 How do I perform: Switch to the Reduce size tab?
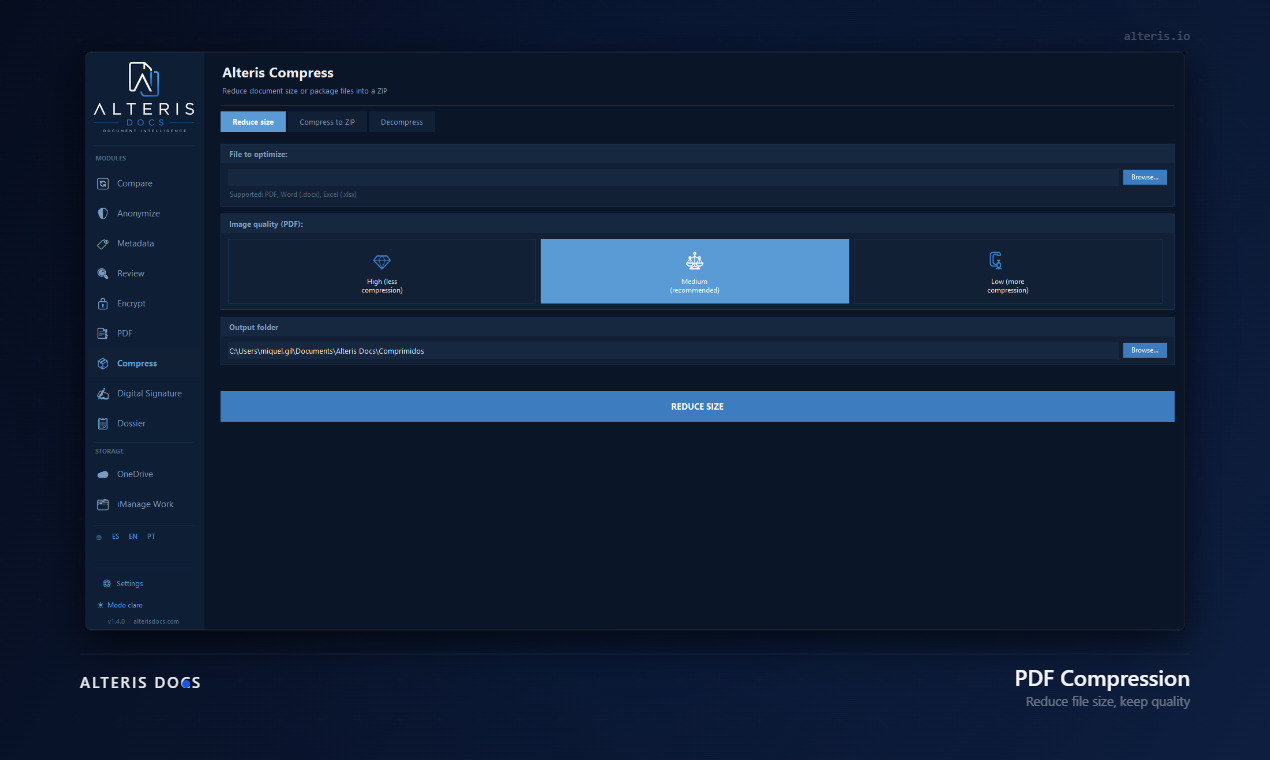[x=253, y=122]
